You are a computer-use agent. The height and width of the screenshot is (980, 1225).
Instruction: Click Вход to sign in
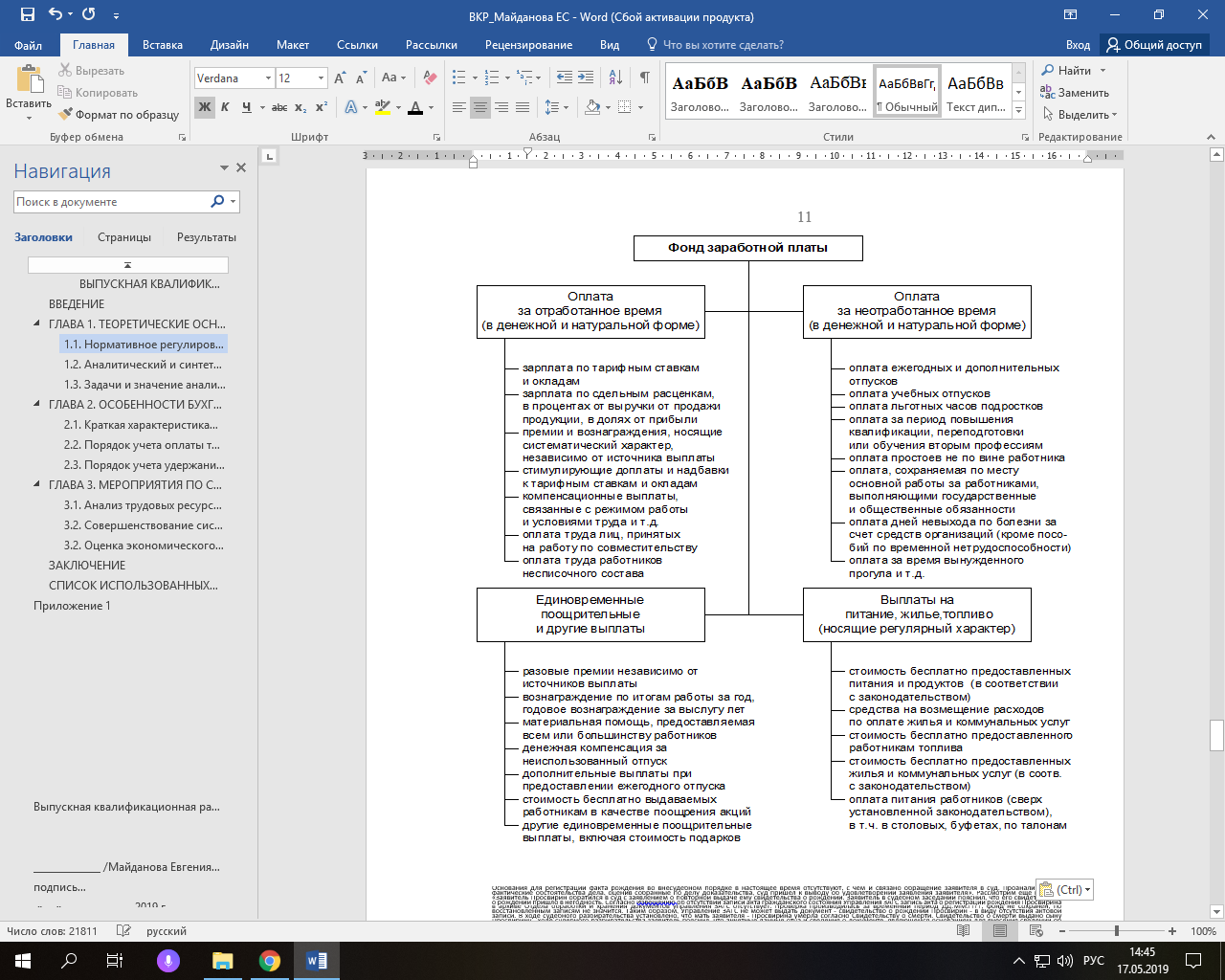[x=1078, y=45]
